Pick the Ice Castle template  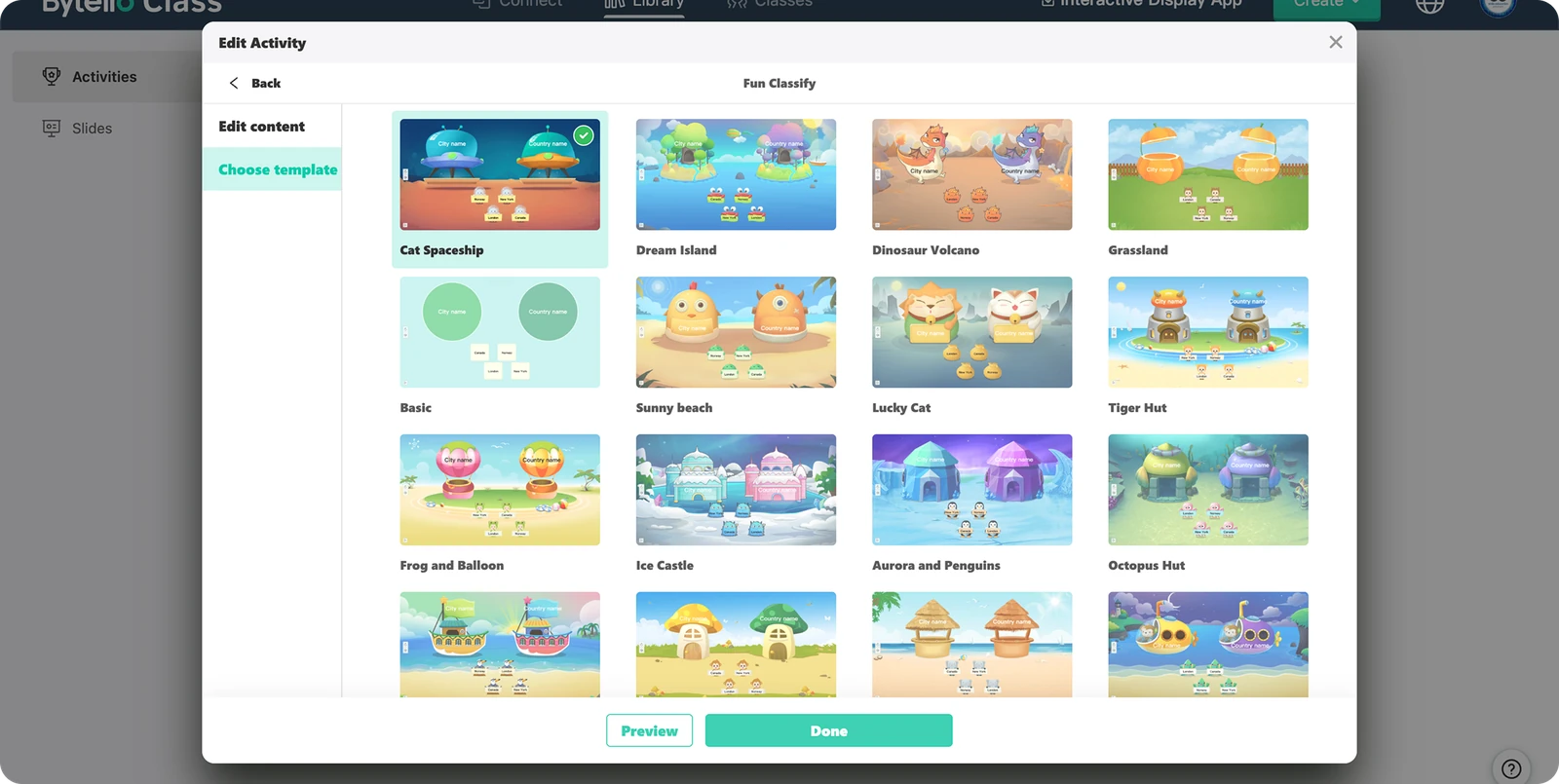736,490
